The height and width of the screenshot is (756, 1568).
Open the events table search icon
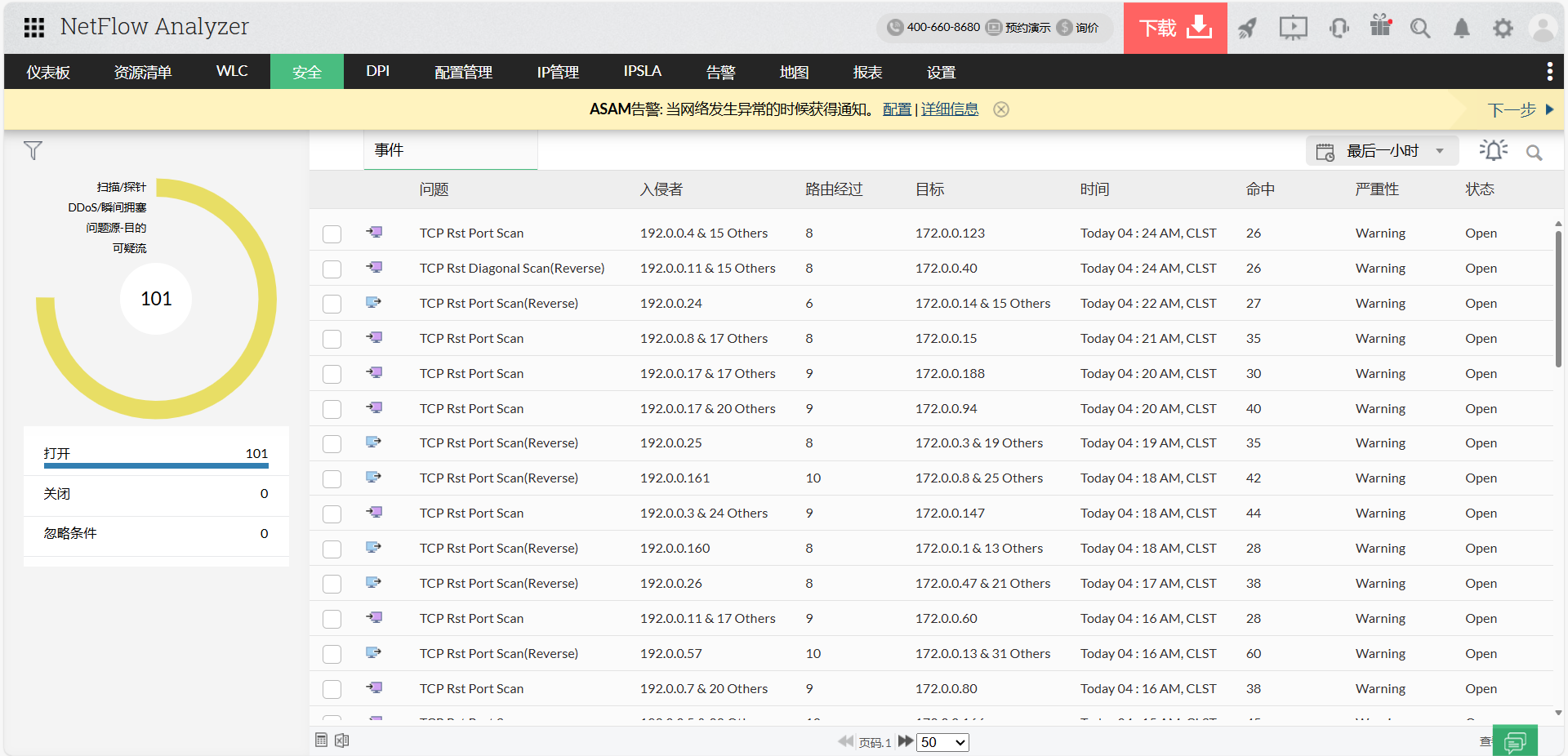(x=1535, y=153)
